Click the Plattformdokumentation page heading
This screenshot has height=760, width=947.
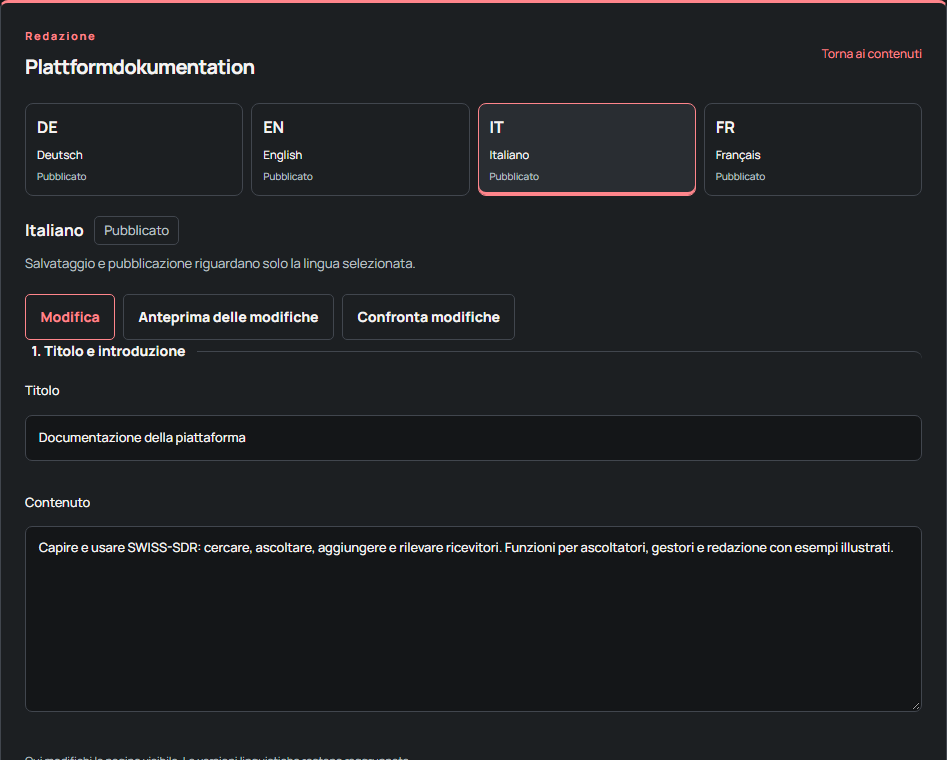pyautogui.click(x=140, y=67)
